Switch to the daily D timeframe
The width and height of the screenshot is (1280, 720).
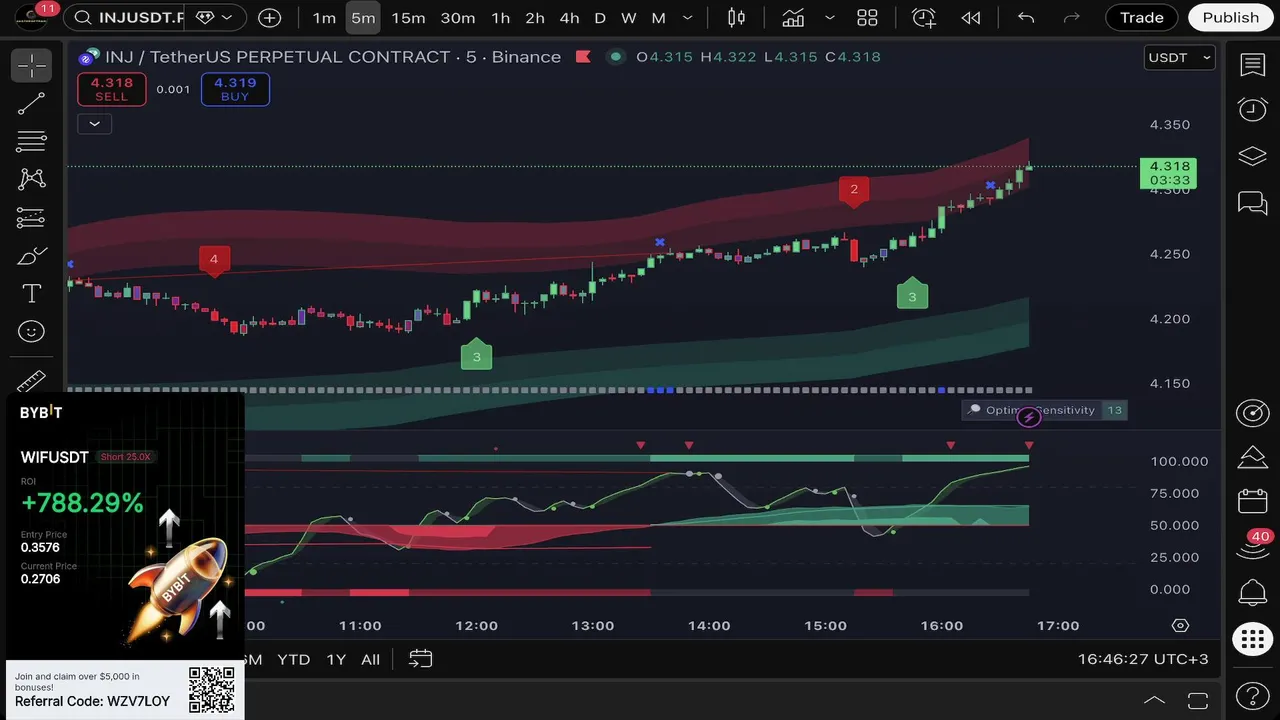600,18
